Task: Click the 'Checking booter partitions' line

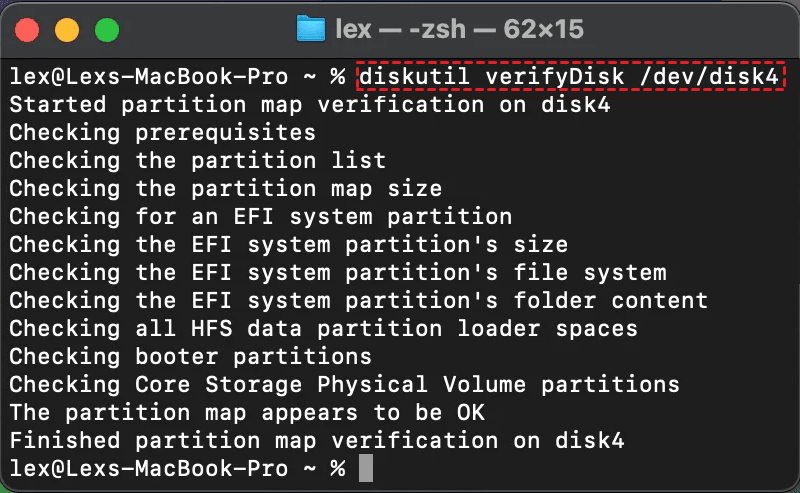Action: pyautogui.click(x=190, y=356)
